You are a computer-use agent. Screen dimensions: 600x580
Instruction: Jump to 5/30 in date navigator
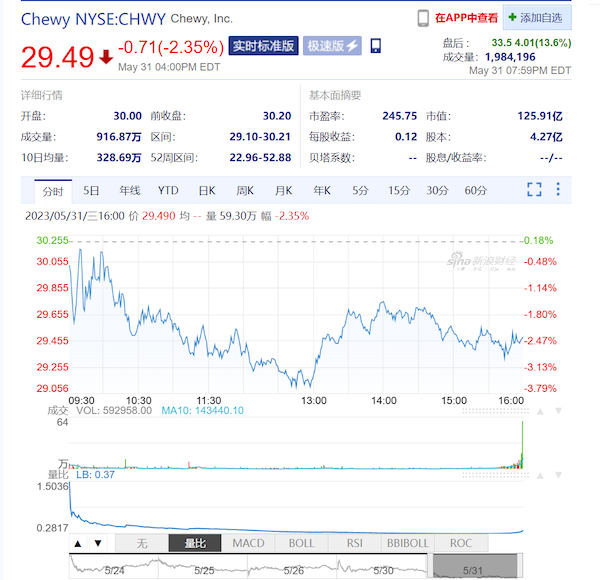383,570
